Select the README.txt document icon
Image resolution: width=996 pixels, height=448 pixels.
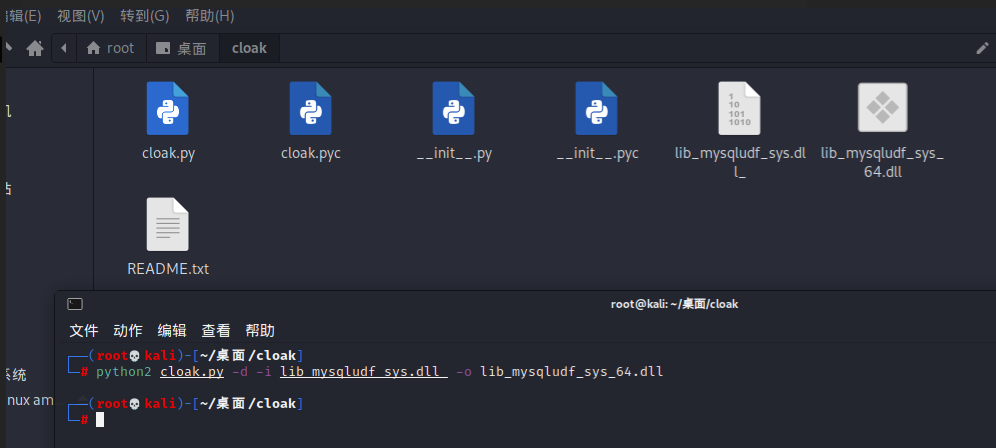point(168,224)
